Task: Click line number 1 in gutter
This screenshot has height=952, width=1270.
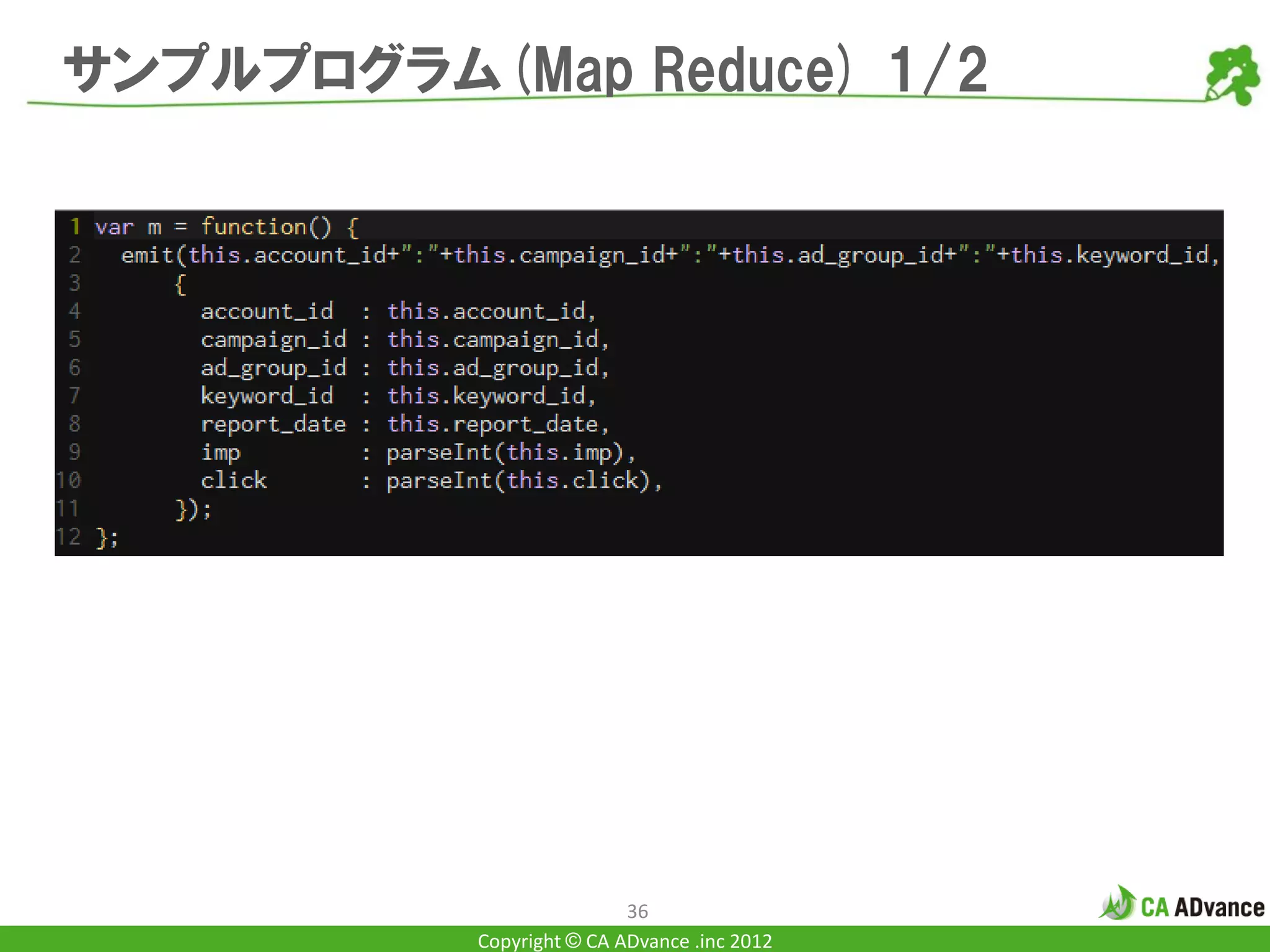Action: pos(75,227)
